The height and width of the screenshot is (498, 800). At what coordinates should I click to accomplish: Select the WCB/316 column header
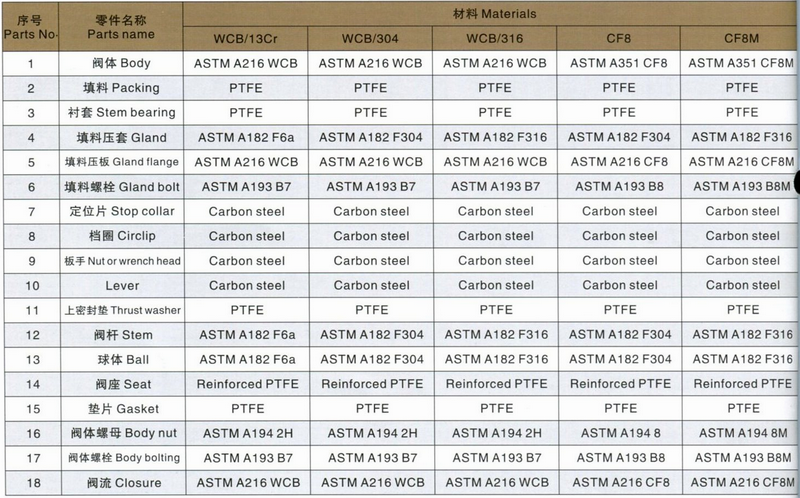coord(494,40)
